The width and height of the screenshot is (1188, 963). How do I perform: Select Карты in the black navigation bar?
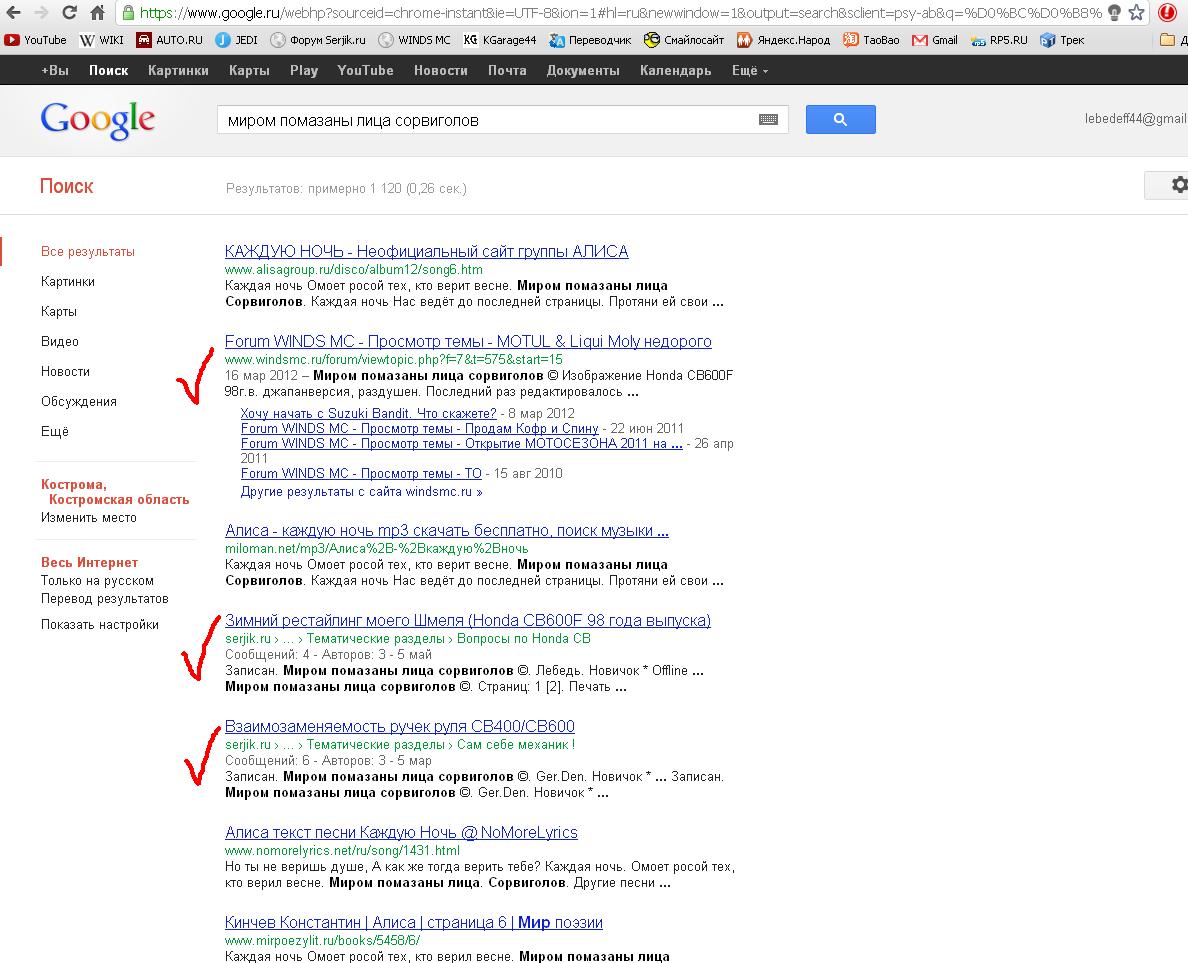[x=249, y=70]
